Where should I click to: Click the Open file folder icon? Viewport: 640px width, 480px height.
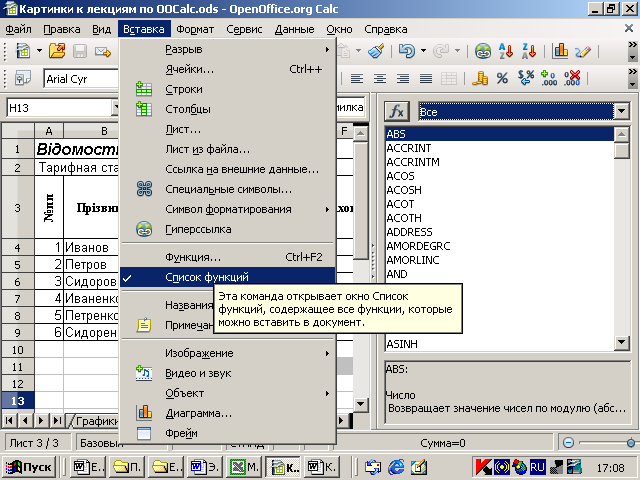pos(57,51)
